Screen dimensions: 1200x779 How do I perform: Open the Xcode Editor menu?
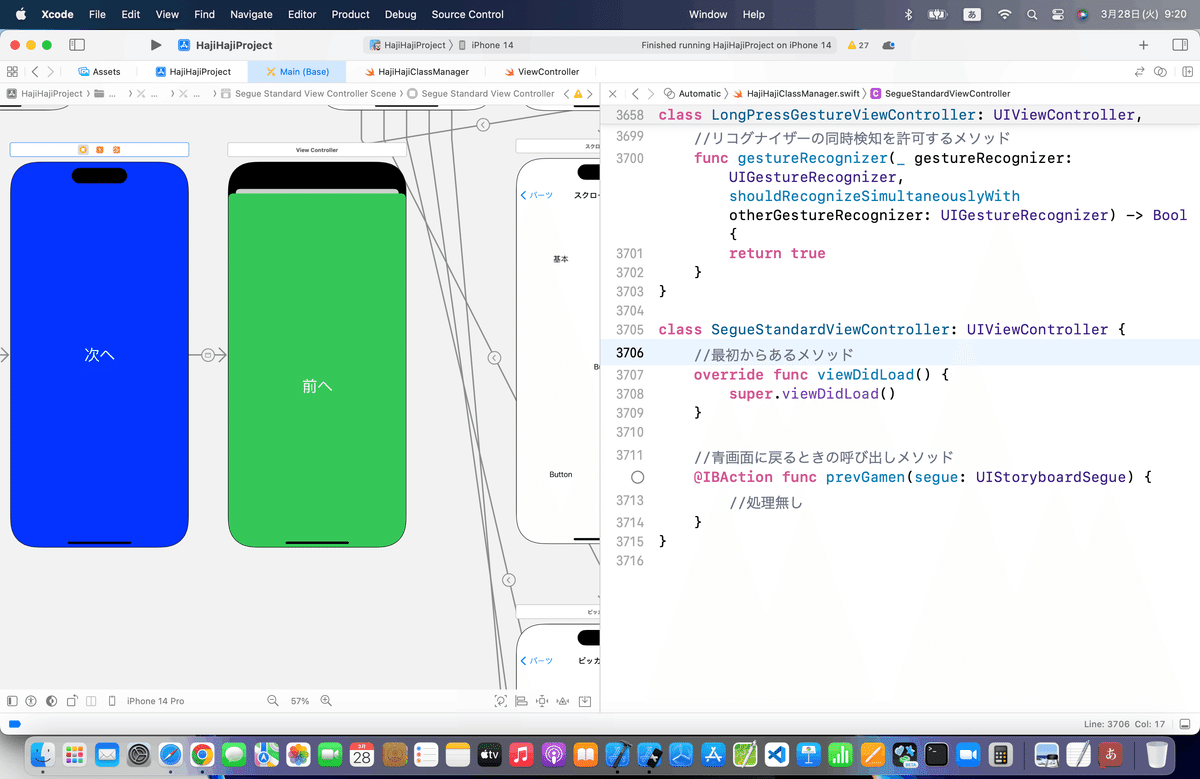pyautogui.click(x=302, y=15)
